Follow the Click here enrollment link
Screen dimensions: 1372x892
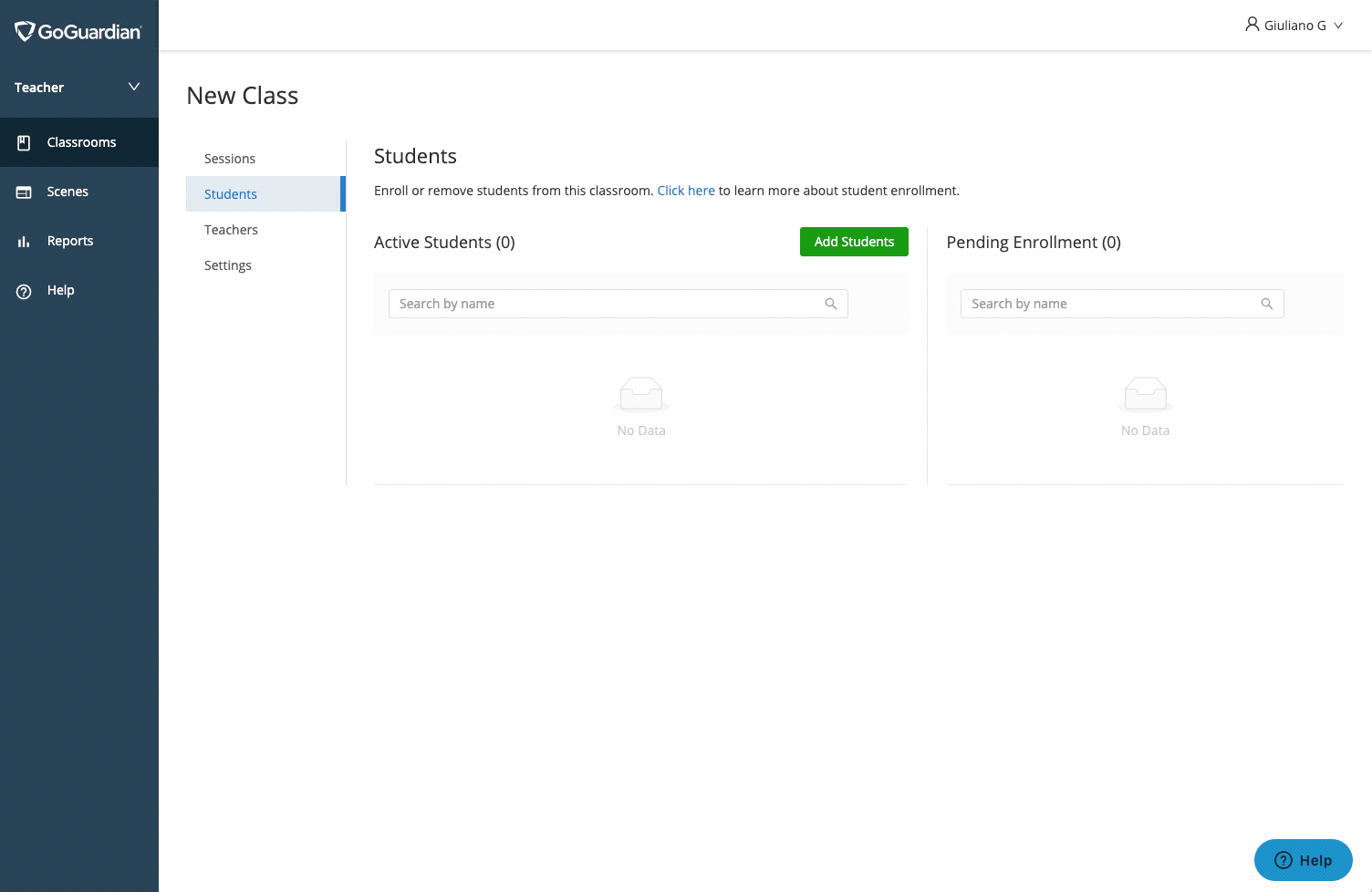pyautogui.click(x=686, y=190)
